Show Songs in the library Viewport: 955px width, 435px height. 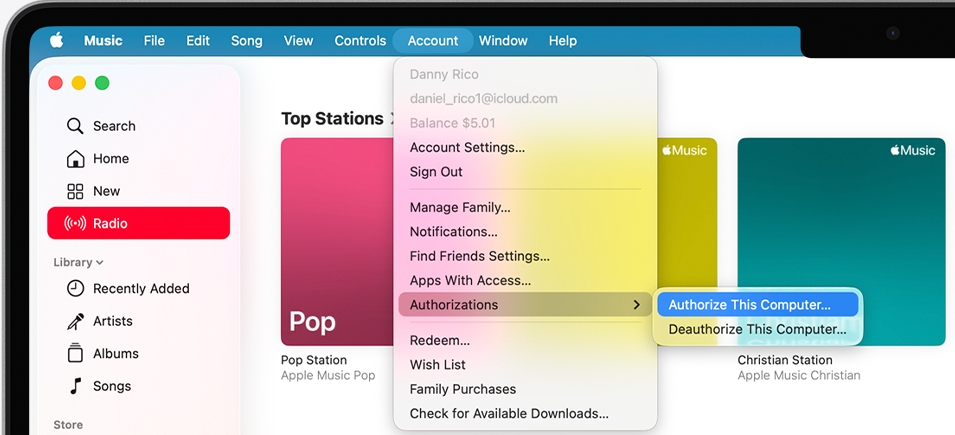(x=138, y=386)
